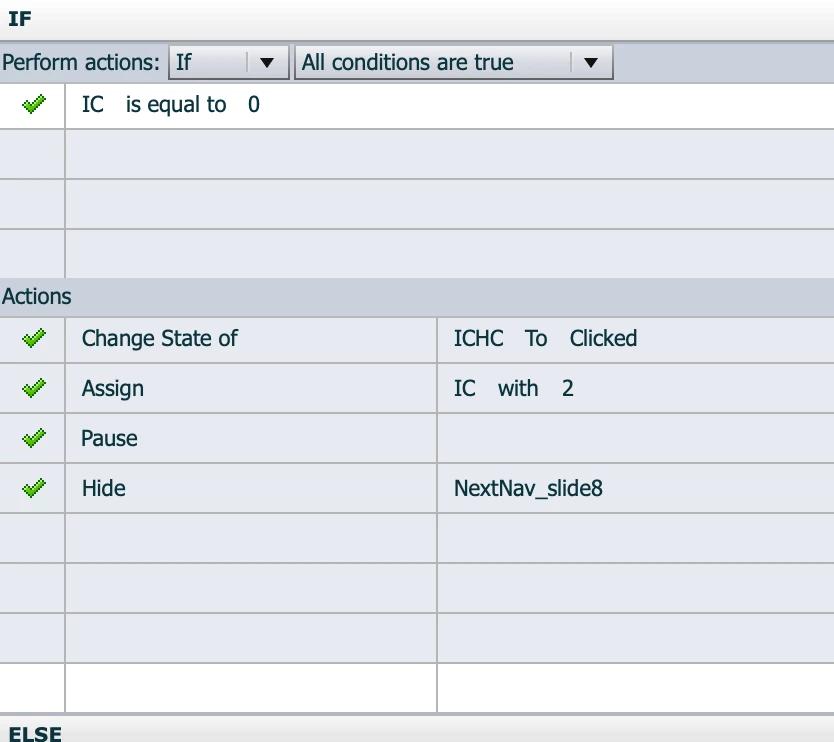
Task: Select the 'Hide' action cell
Action: (251, 488)
